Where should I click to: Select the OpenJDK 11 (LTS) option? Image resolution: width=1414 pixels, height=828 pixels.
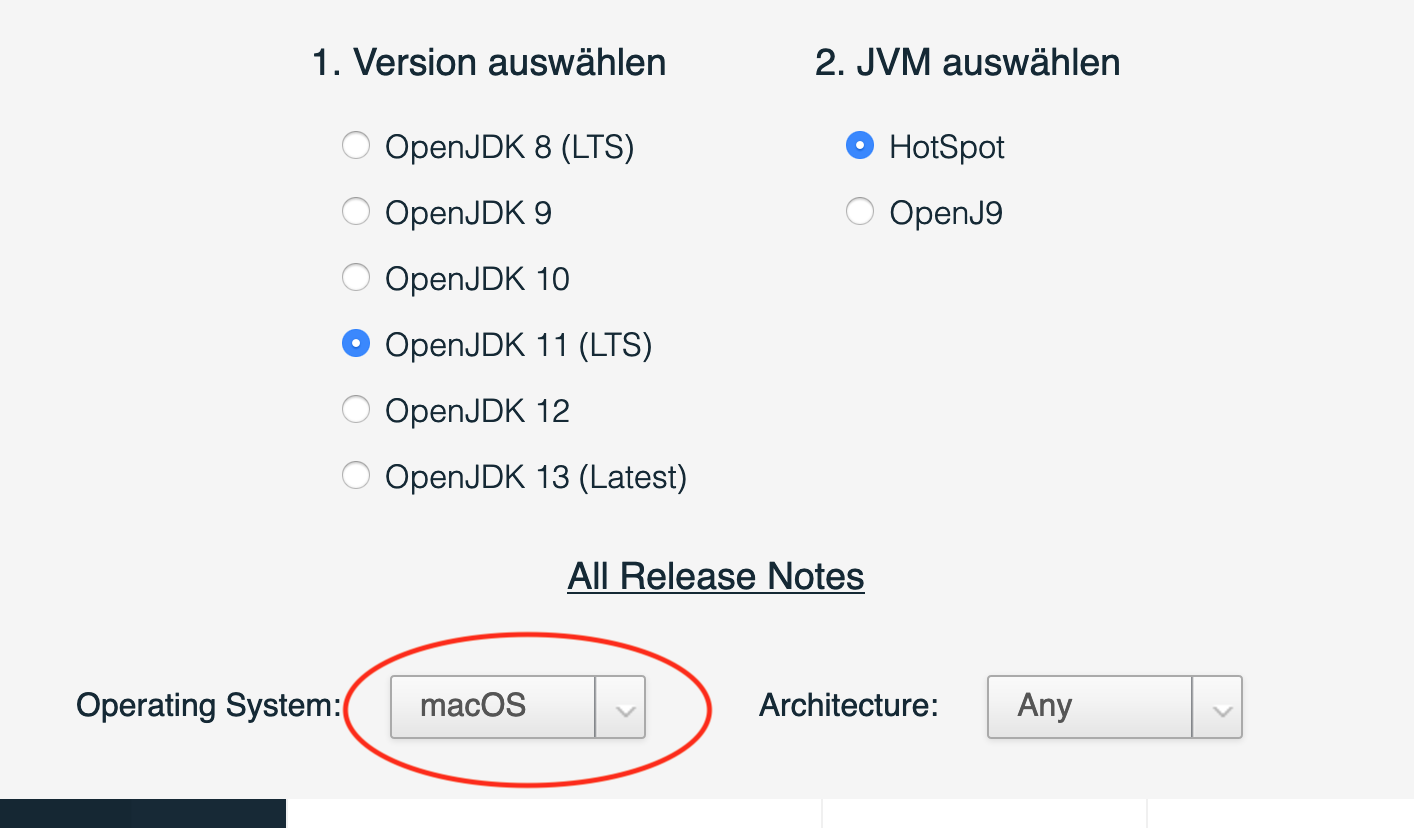coord(356,344)
